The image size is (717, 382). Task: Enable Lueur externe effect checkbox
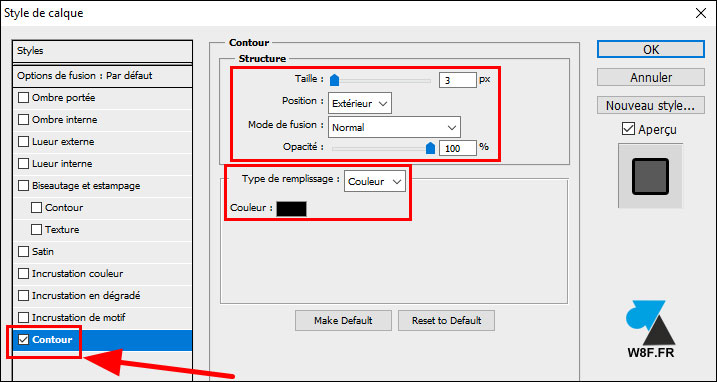23,142
